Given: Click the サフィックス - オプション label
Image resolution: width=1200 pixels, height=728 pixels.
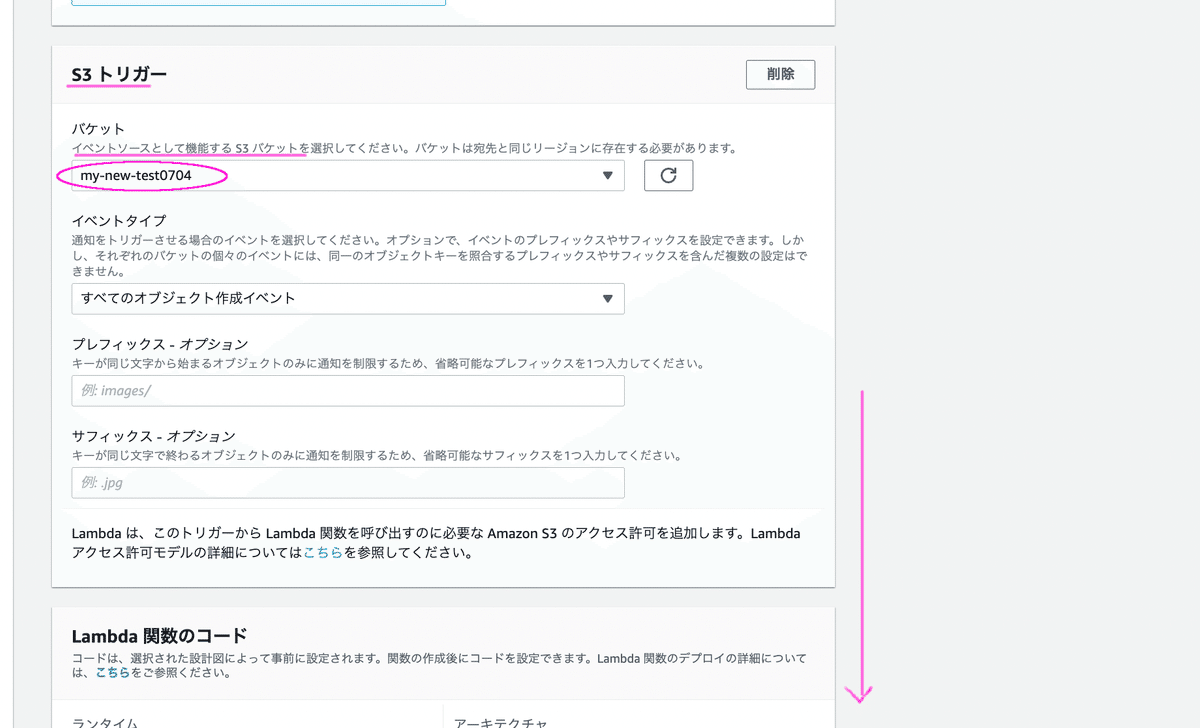Looking at the screenshot, I should pyautogui.click(x=154, y=437).
